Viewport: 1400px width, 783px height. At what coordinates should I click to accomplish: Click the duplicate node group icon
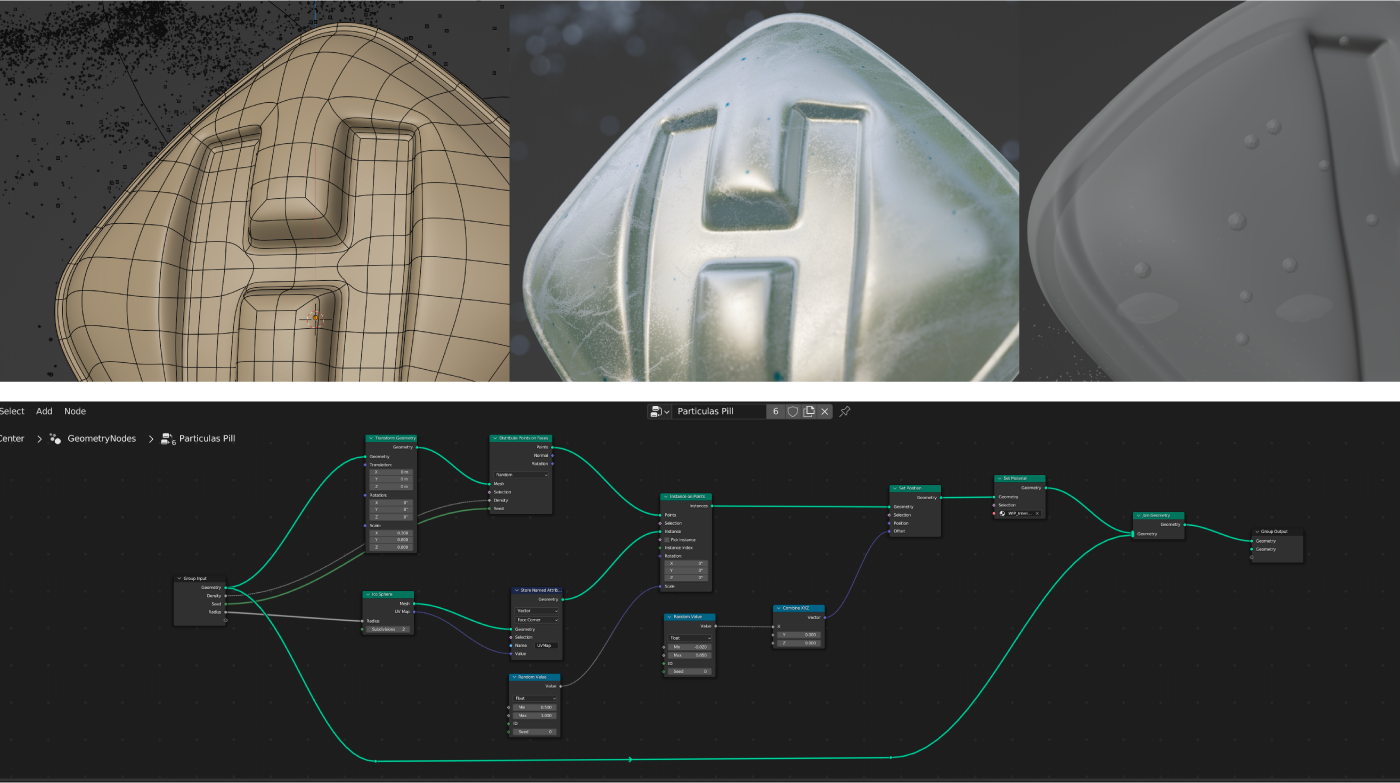[809, 411]
